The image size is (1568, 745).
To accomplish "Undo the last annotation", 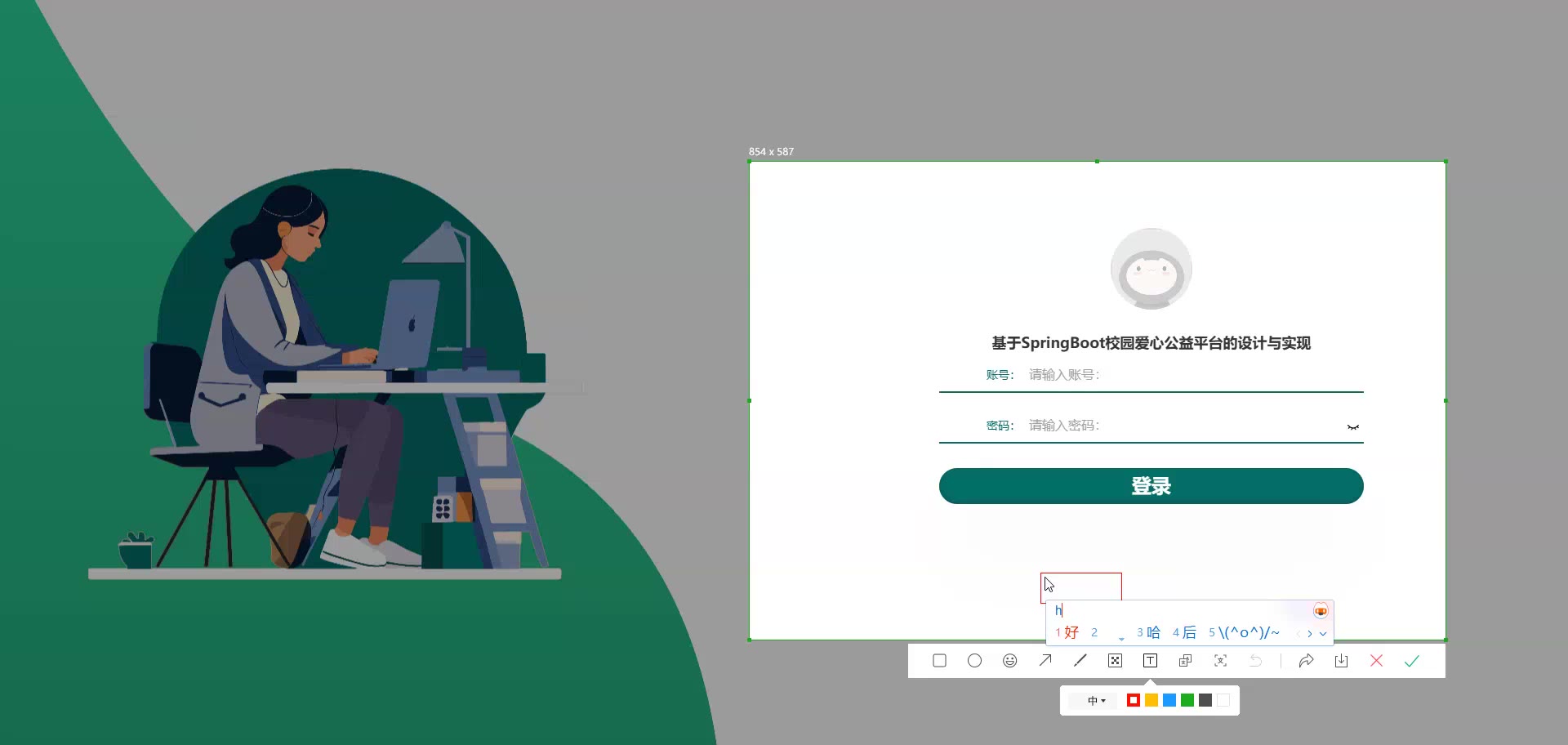I will 1256,661.
